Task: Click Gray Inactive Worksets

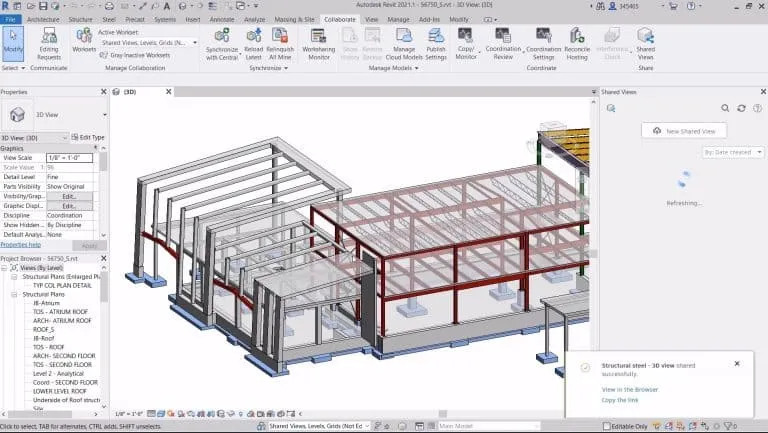Action: (135, 55)
